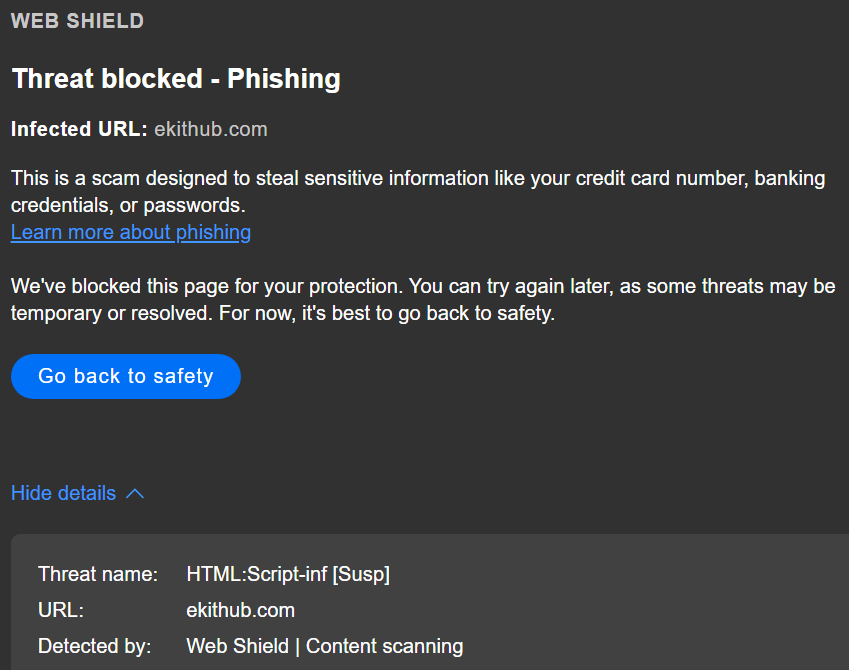Select the Web Shield | Content scanning value
Viewport: 849px width, 670px height.
(324, 646)
